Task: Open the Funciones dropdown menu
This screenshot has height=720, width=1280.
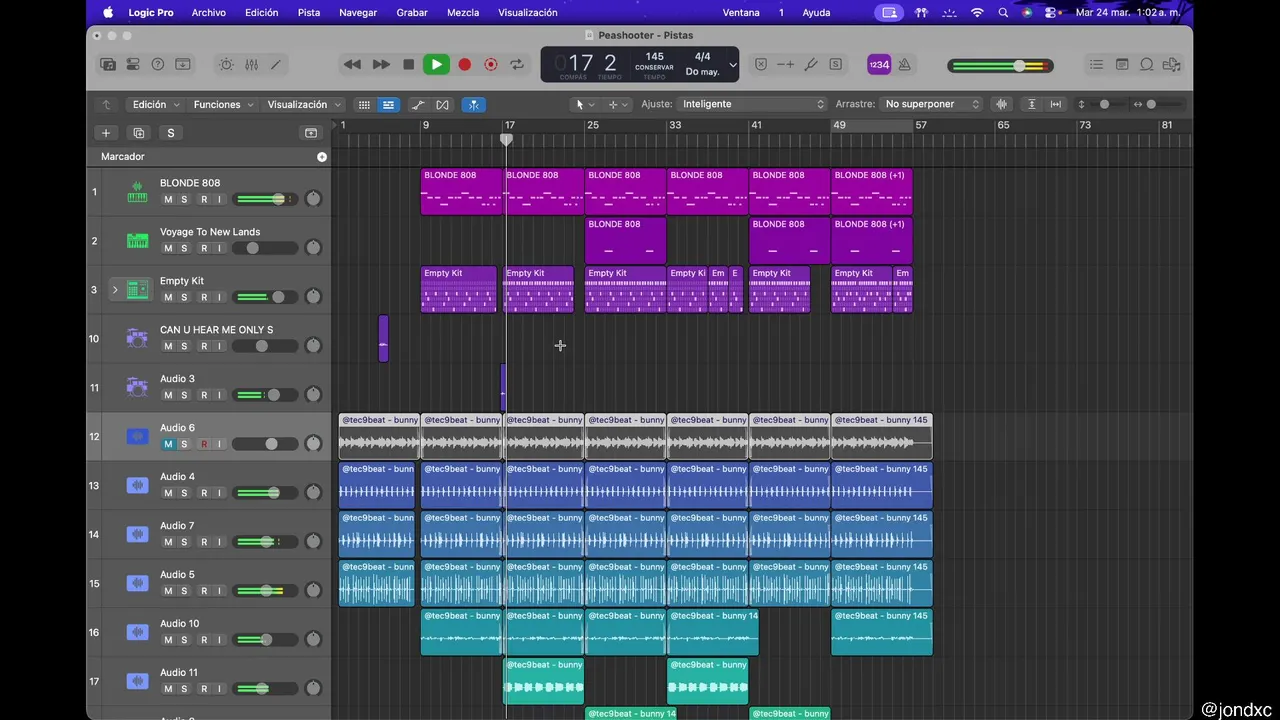Action: coord(224,104)
